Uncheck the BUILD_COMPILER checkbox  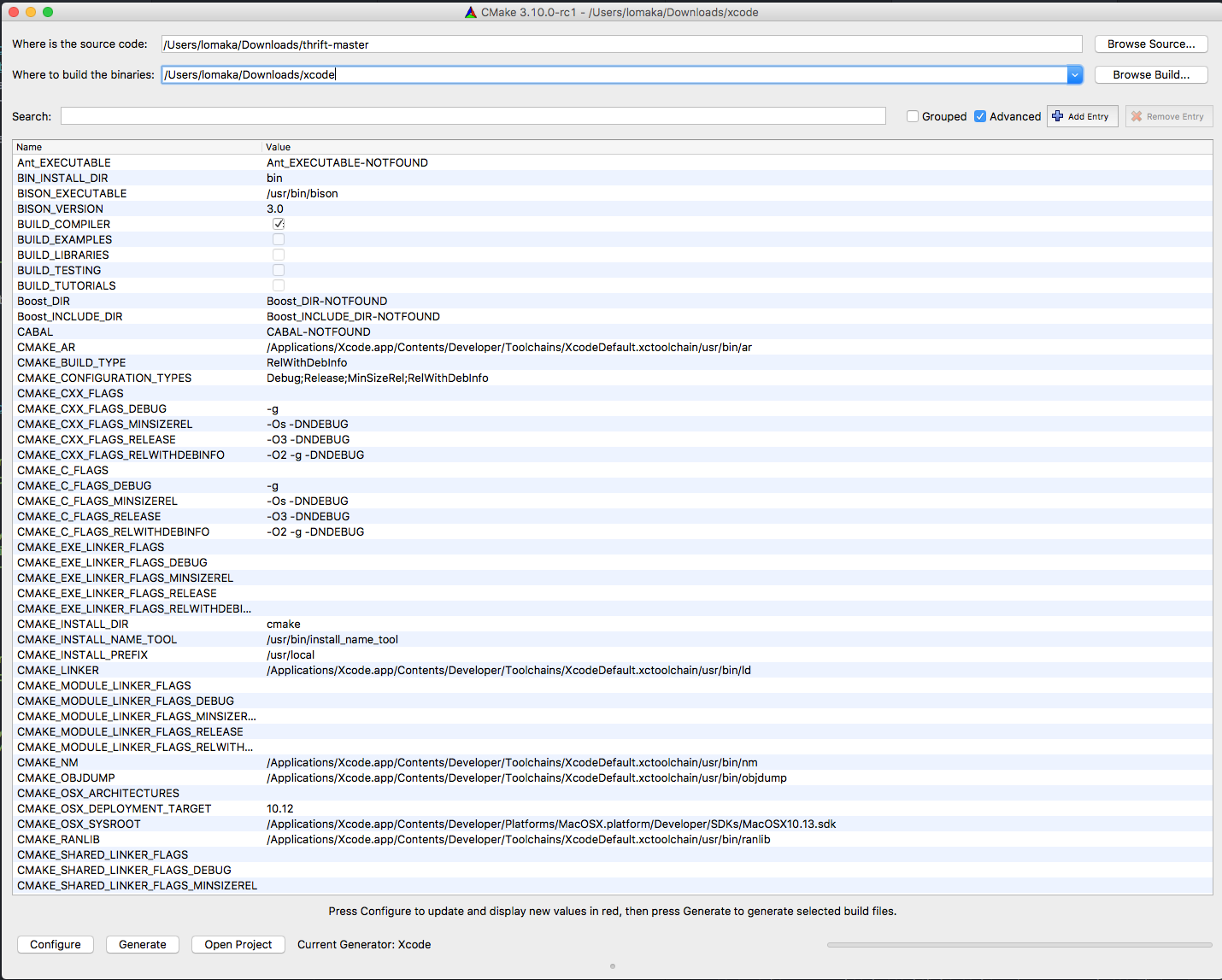click(x=279, y=224)
